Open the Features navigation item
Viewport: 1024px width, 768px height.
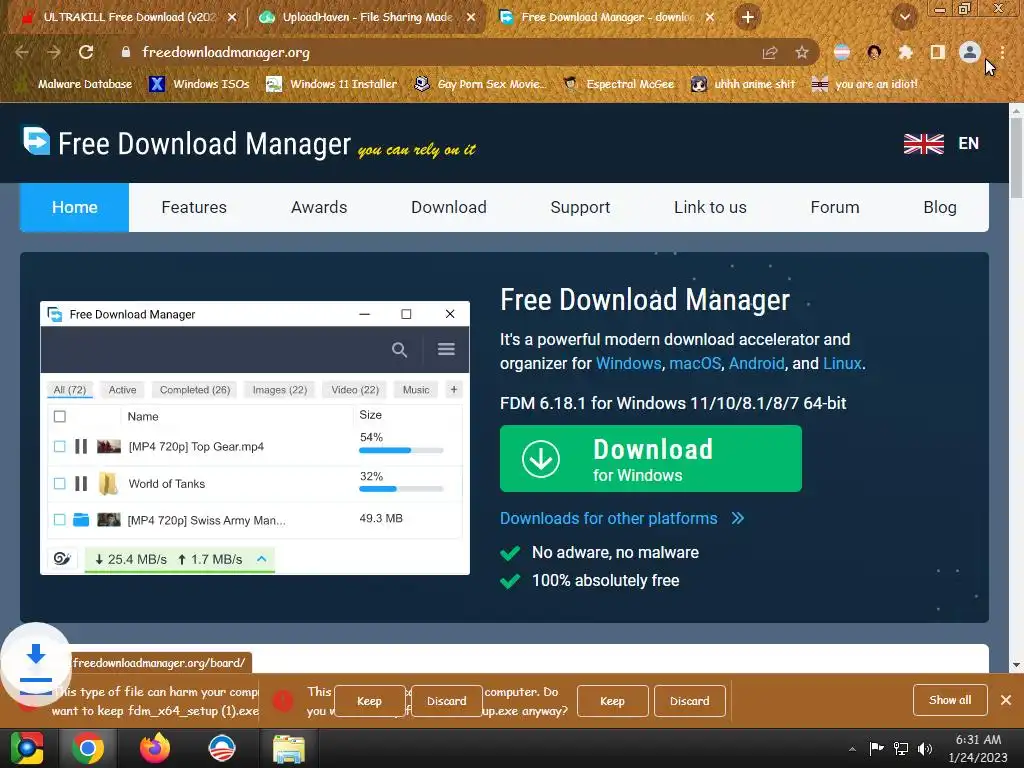[x=194, y=207]
